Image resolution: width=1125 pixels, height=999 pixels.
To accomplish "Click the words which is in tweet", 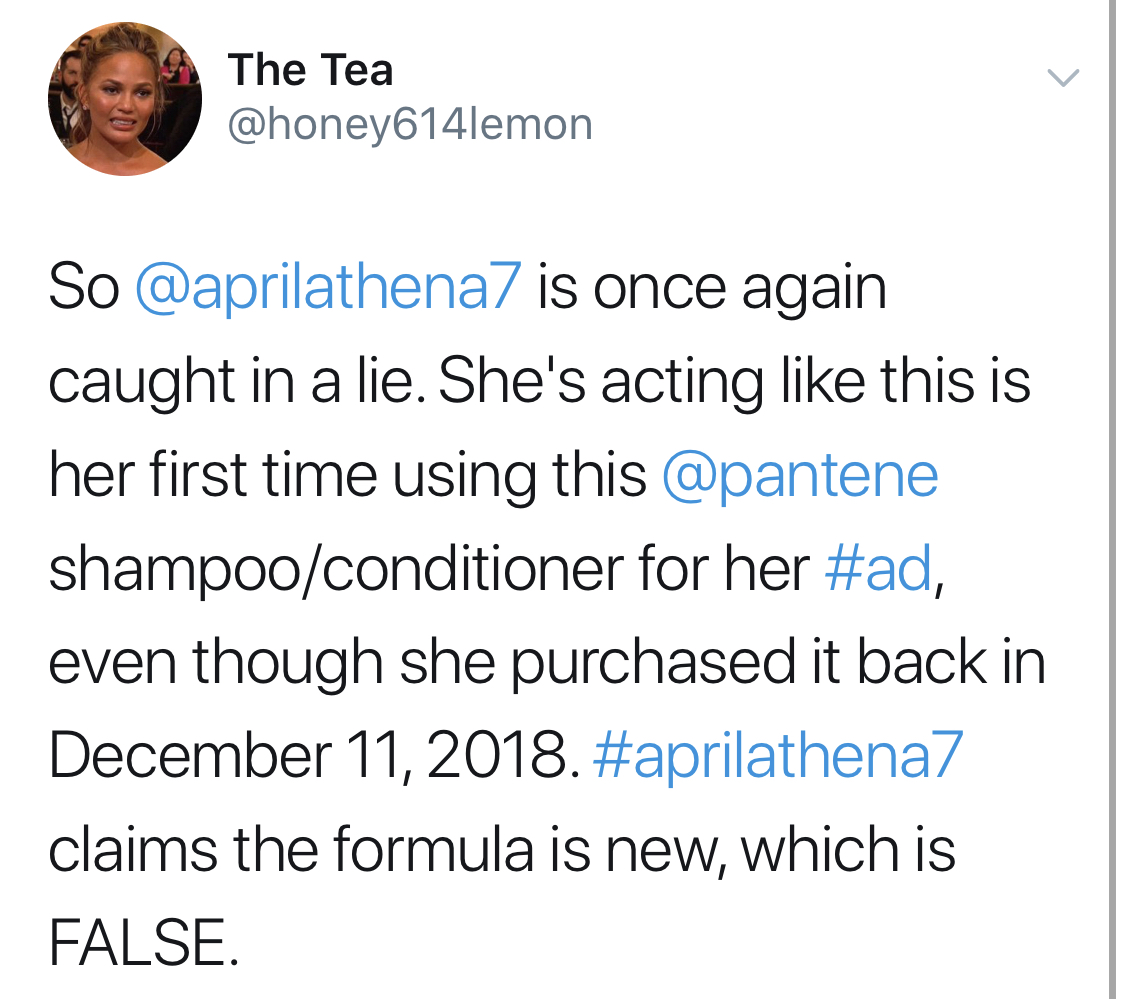I will pos(848,849).
